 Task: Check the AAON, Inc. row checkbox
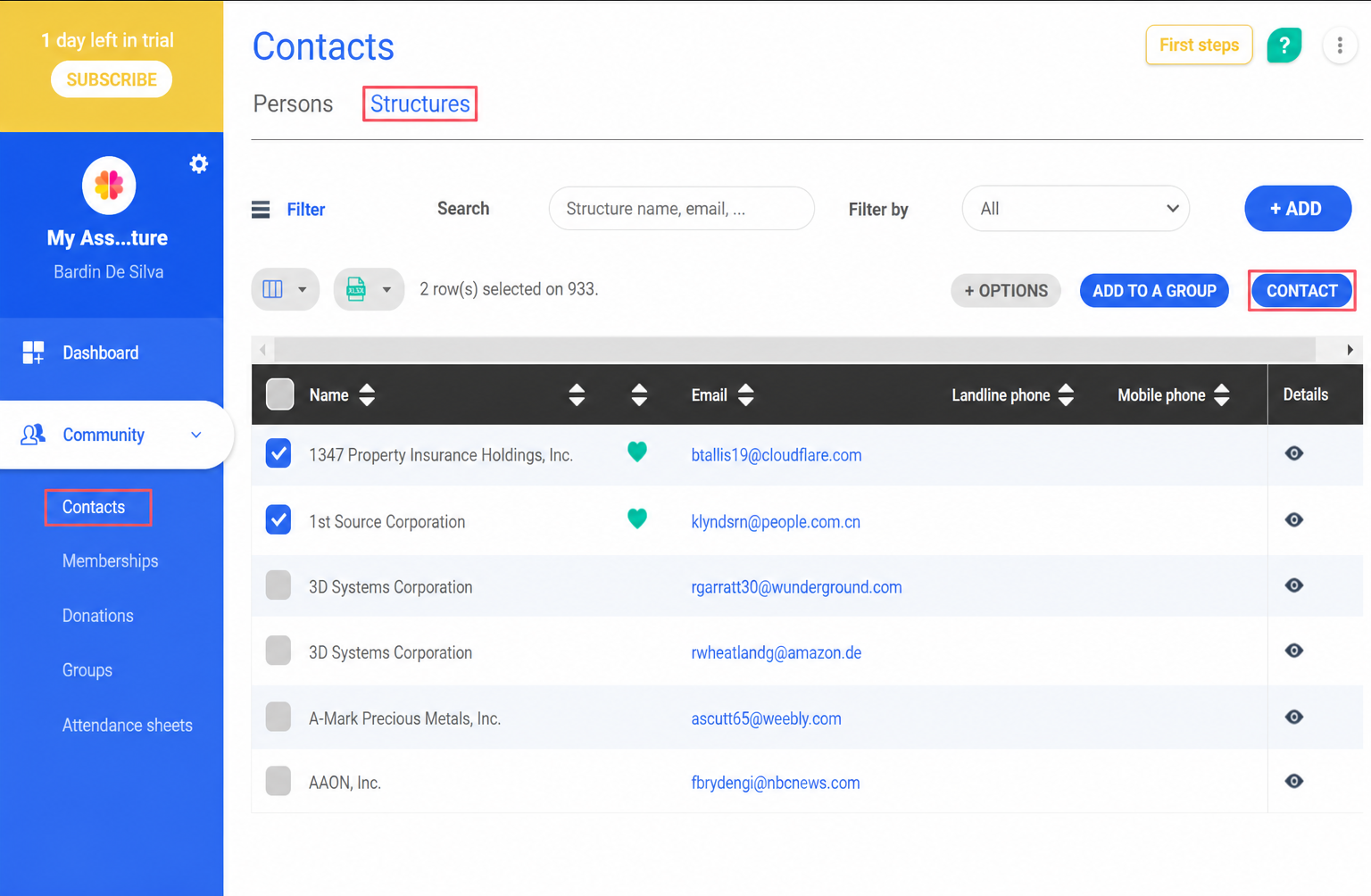tap(278, 781)
